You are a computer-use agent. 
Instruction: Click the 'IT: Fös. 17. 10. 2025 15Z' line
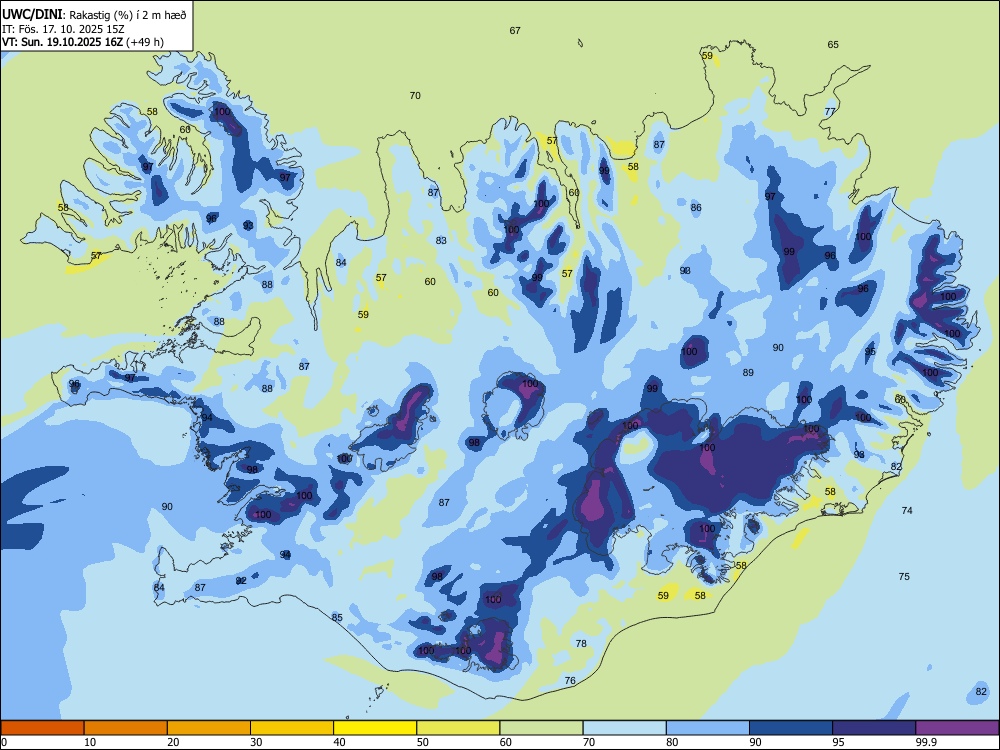(63, 29)
